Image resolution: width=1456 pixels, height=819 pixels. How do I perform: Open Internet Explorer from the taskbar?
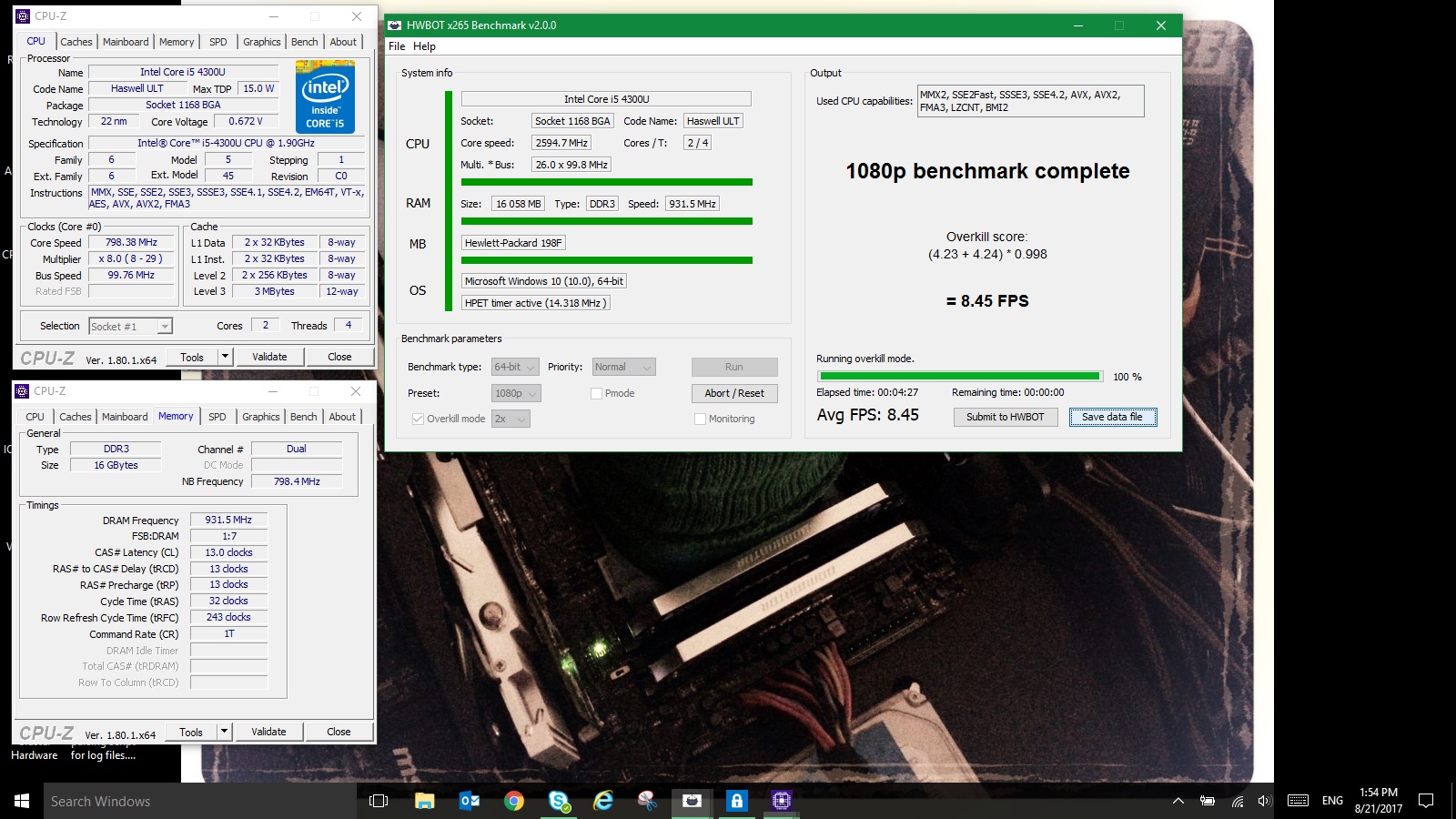[603, 801]
